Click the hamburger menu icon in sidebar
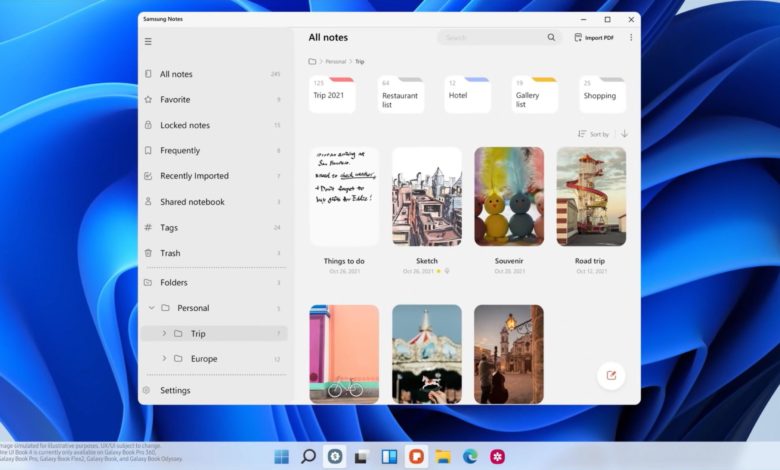 click(148, 41)
